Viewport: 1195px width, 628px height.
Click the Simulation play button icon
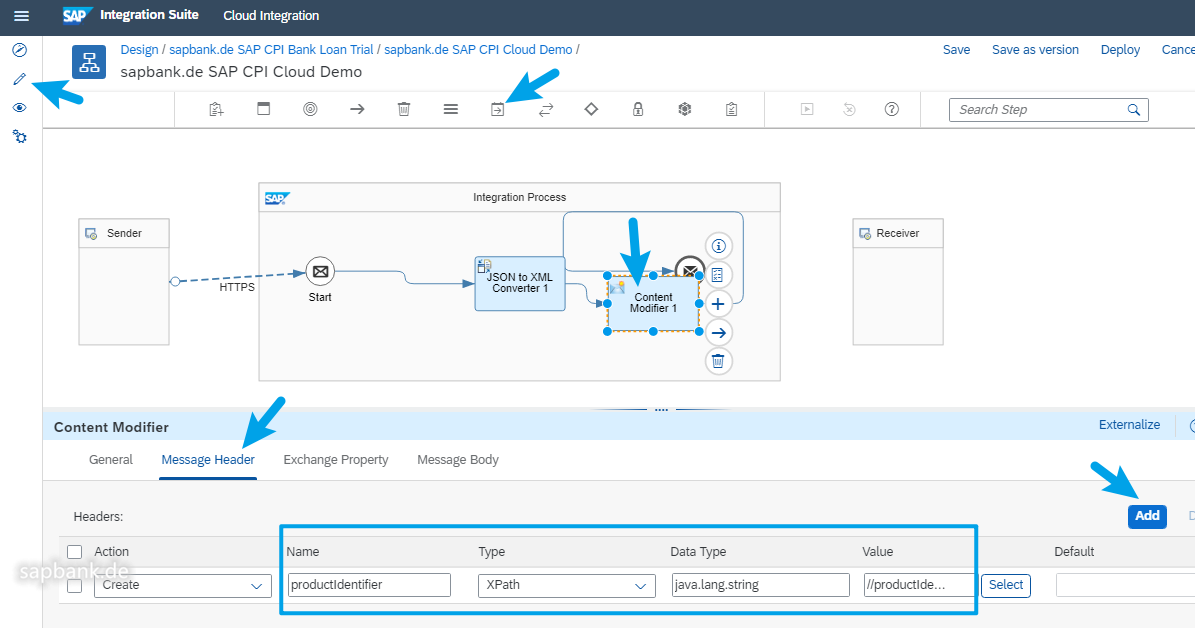pos(807,109)
